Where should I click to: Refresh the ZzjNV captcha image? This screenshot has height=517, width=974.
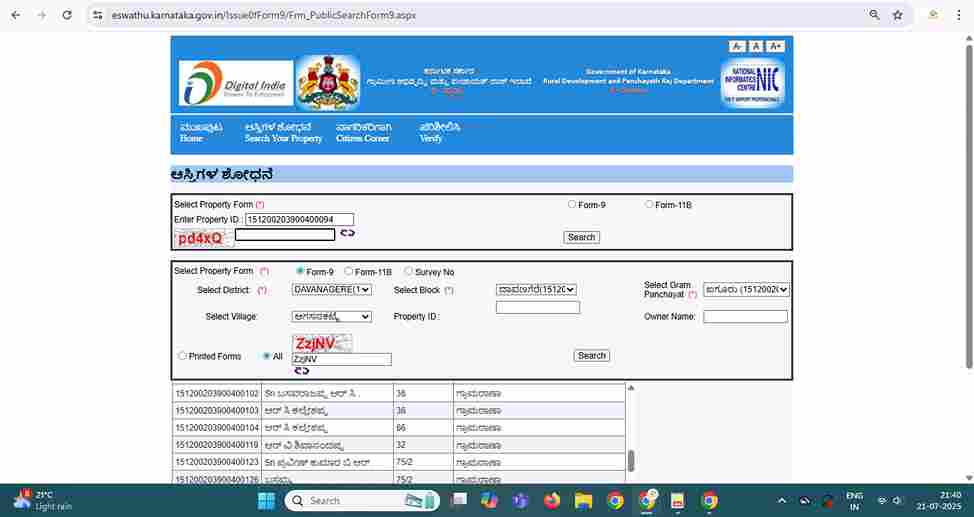click(302, 371)
